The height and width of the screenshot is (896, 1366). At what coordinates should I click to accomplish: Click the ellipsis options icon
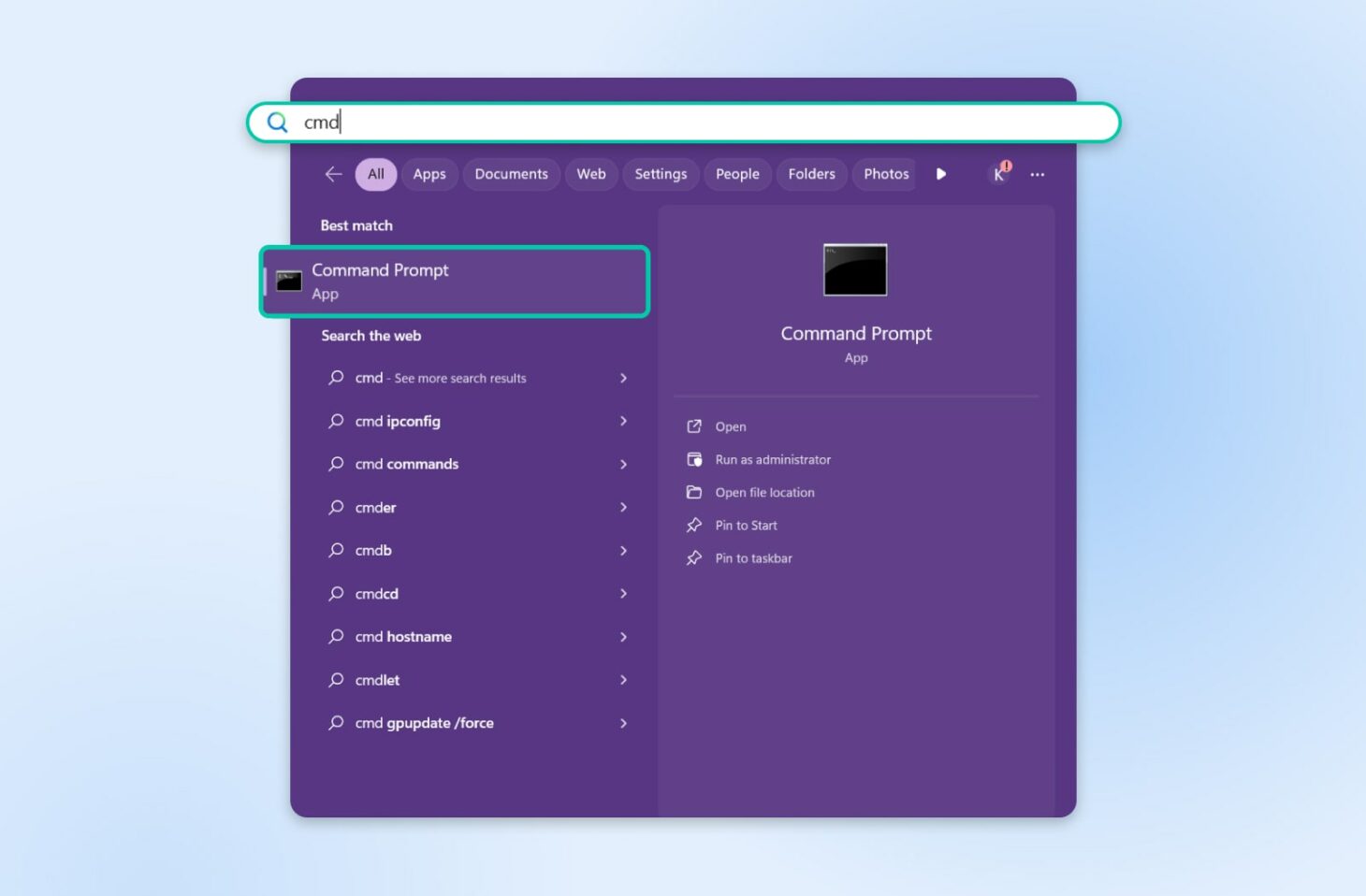tap(1037, 174)
